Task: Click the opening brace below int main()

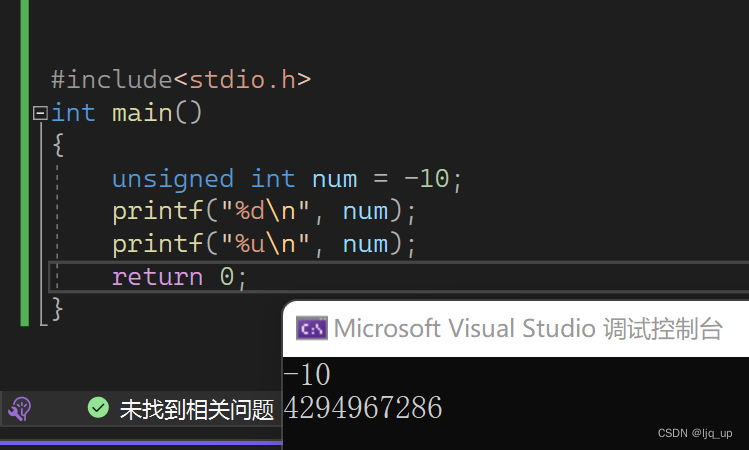Action: 58,146
